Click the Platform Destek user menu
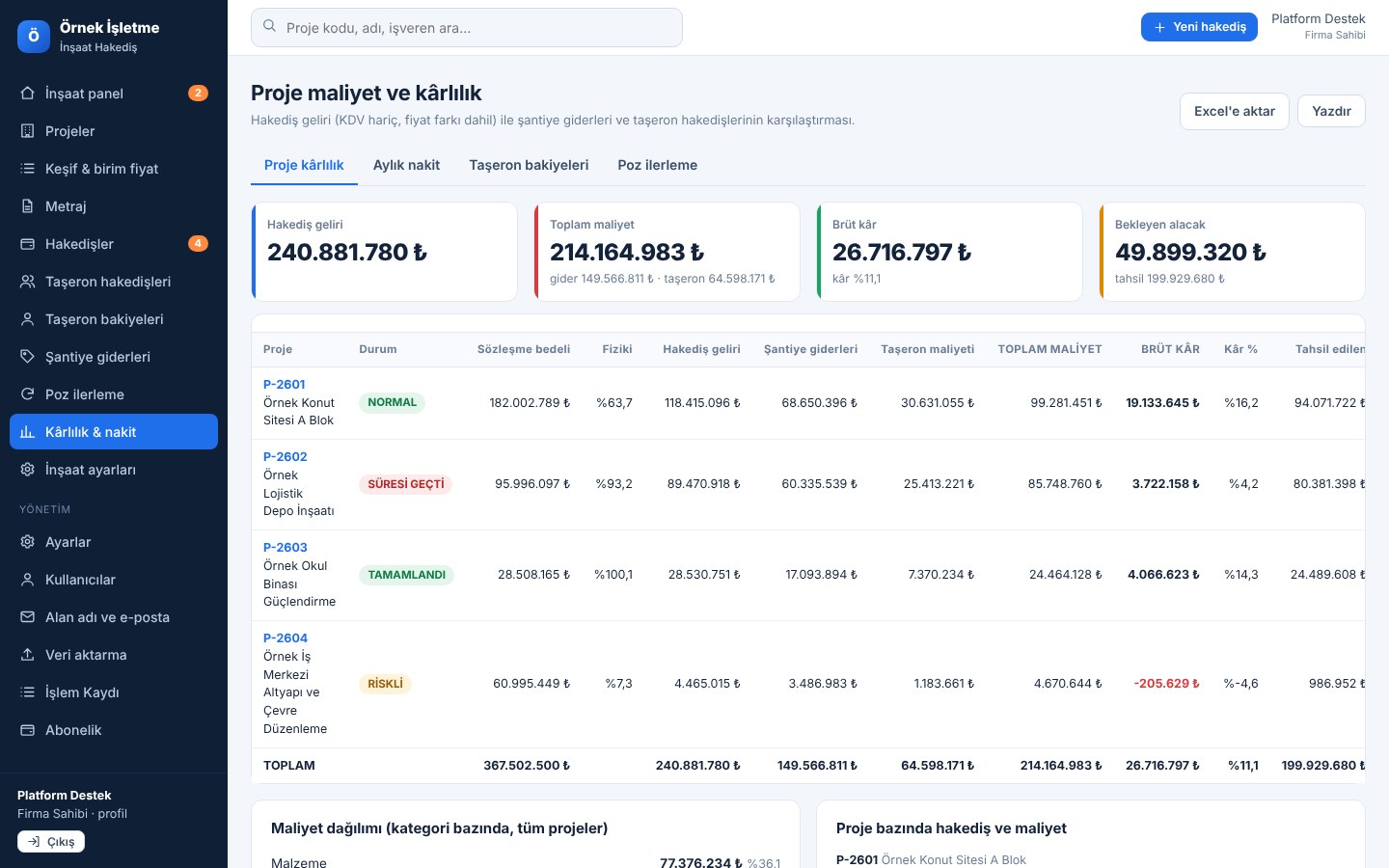 tap(1318, 26)
